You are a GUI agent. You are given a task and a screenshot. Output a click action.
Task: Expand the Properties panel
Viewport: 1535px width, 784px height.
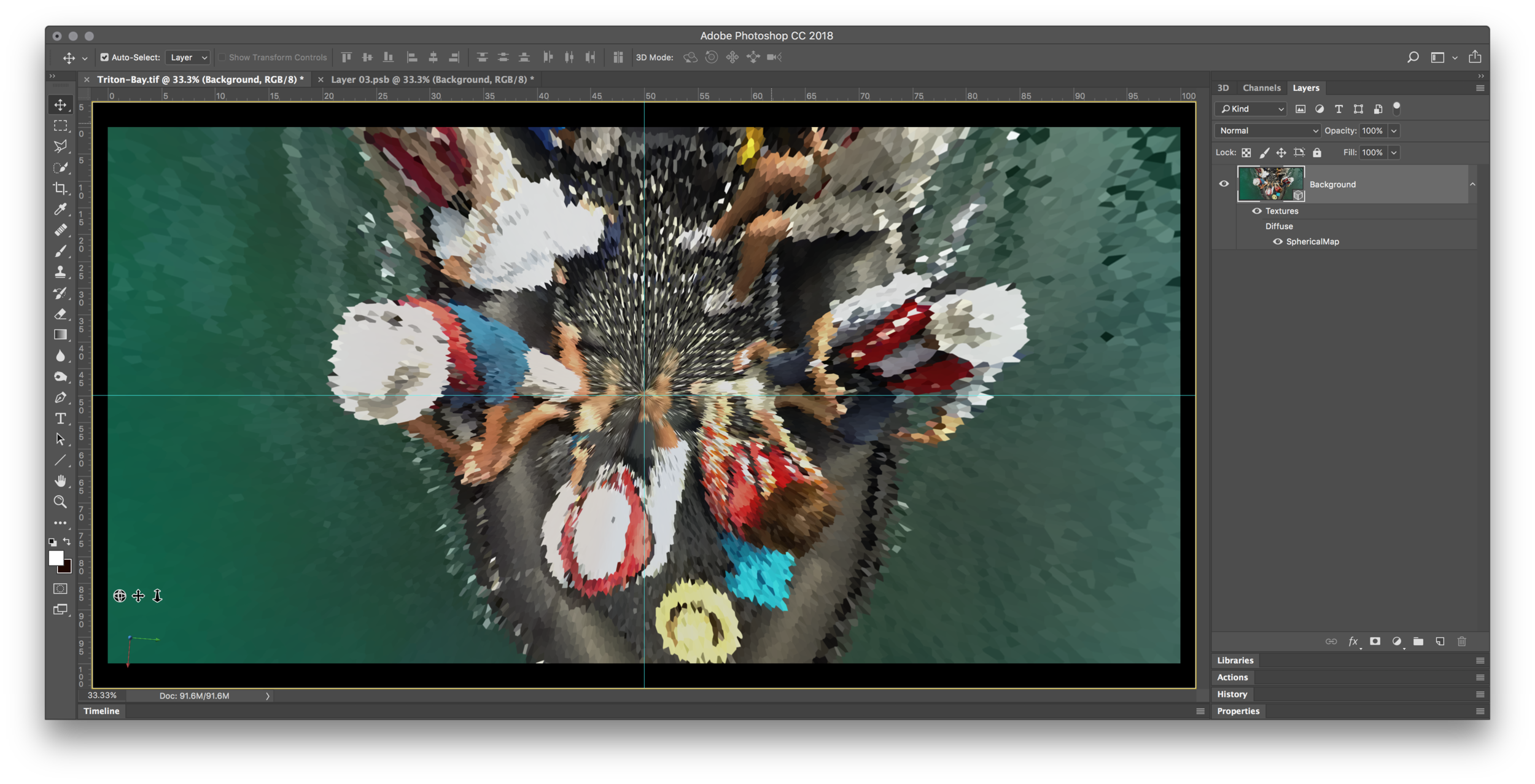point(1238,711)
